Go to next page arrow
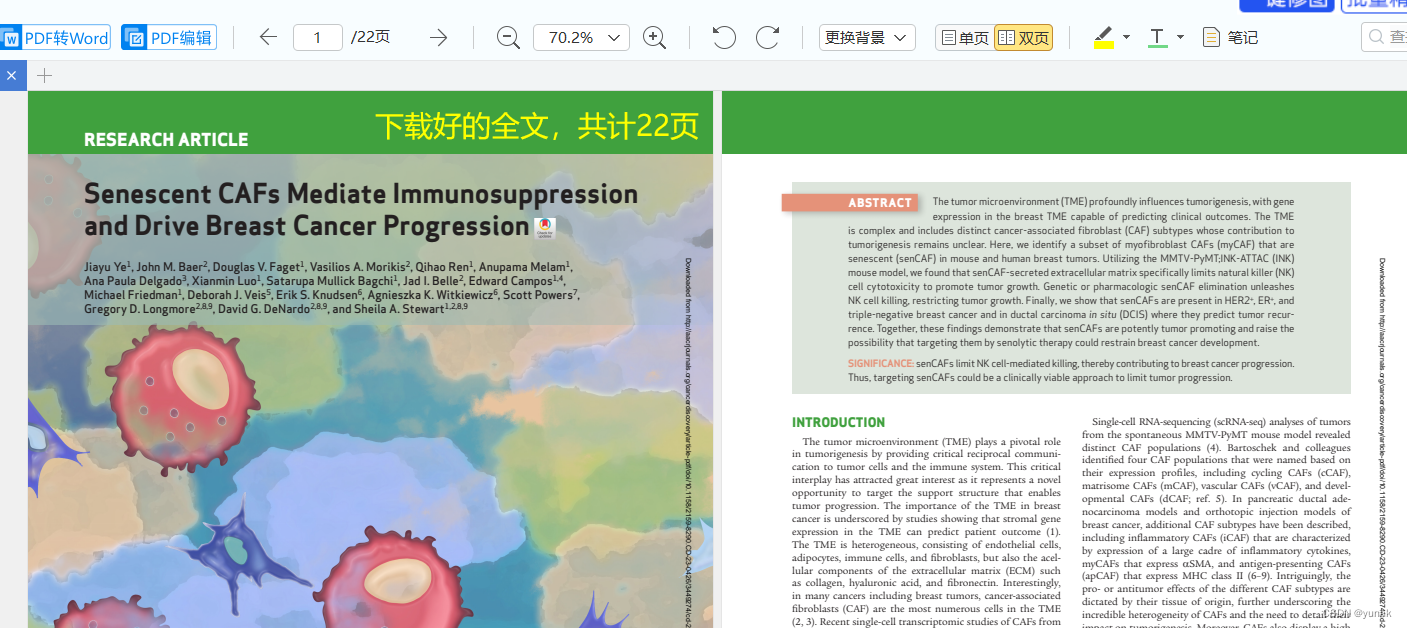Screen dimensions: 1407x628 pyautogui.click(x=438, y=38)
